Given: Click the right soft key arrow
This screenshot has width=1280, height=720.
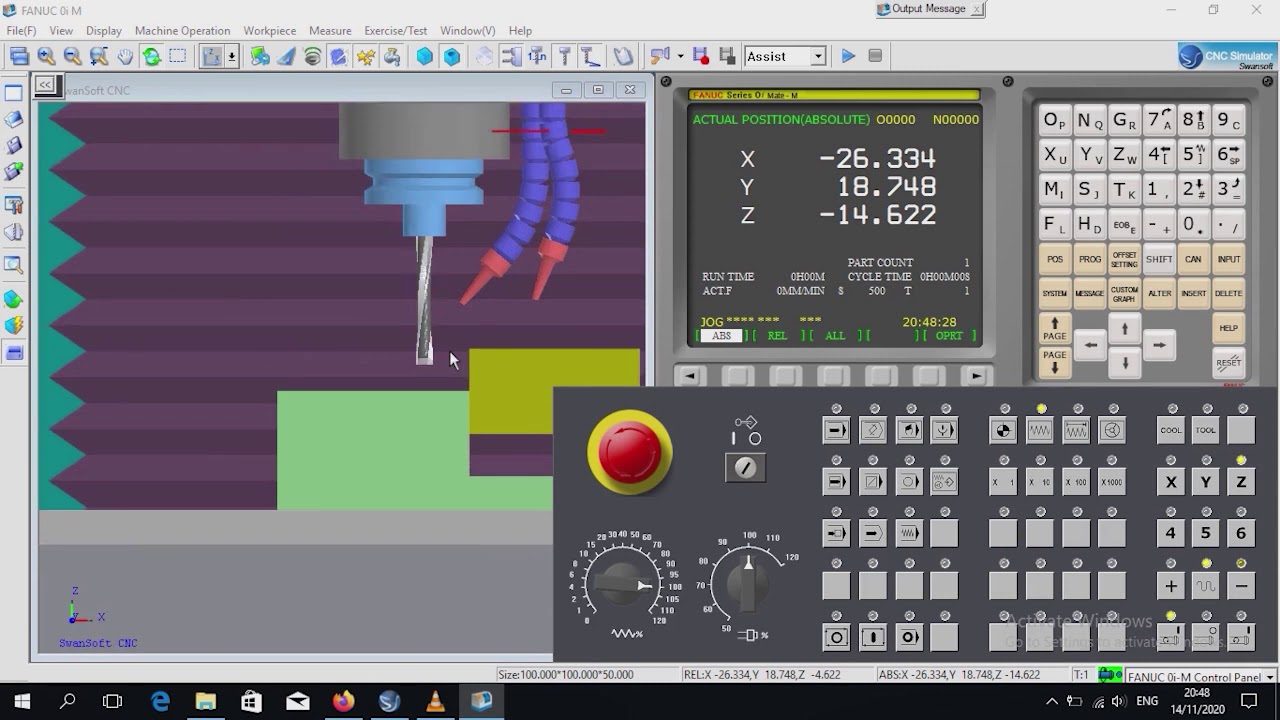Looking at the screenshot, I should (x=977, y=377).
